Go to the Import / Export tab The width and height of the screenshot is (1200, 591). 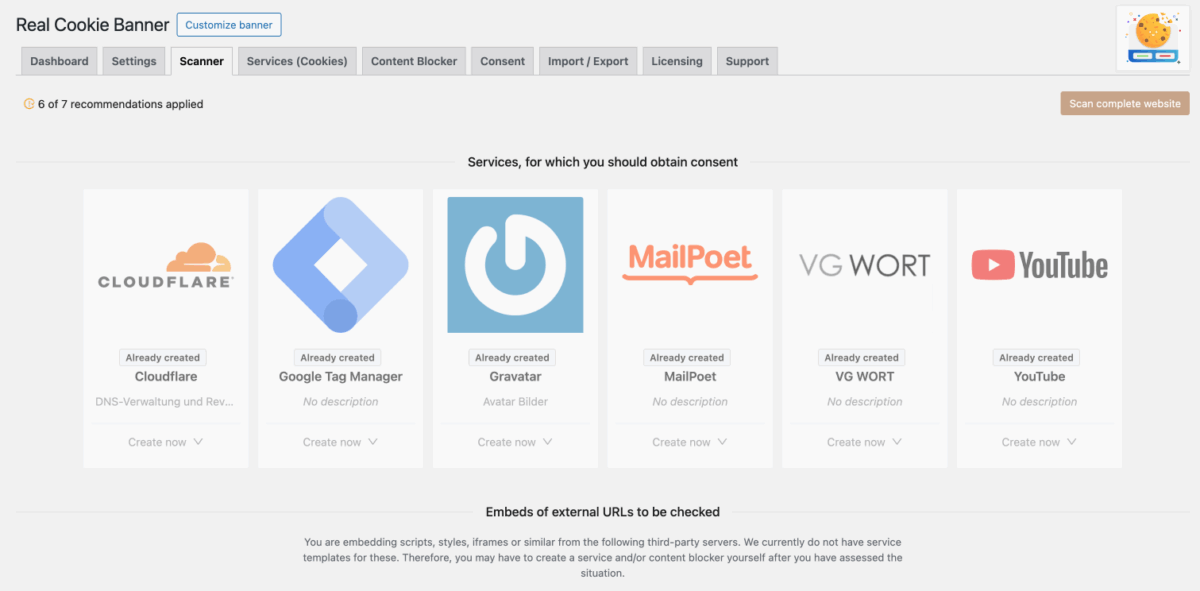point(588,61)
